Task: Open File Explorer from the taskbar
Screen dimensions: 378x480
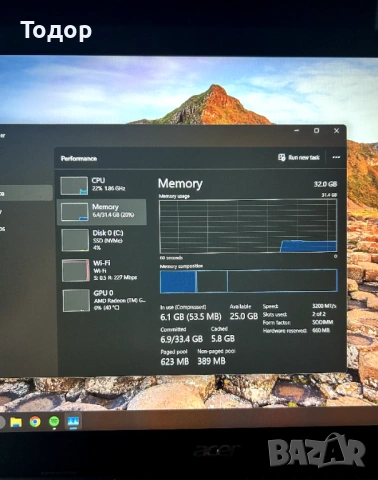Action: point(16,422)
